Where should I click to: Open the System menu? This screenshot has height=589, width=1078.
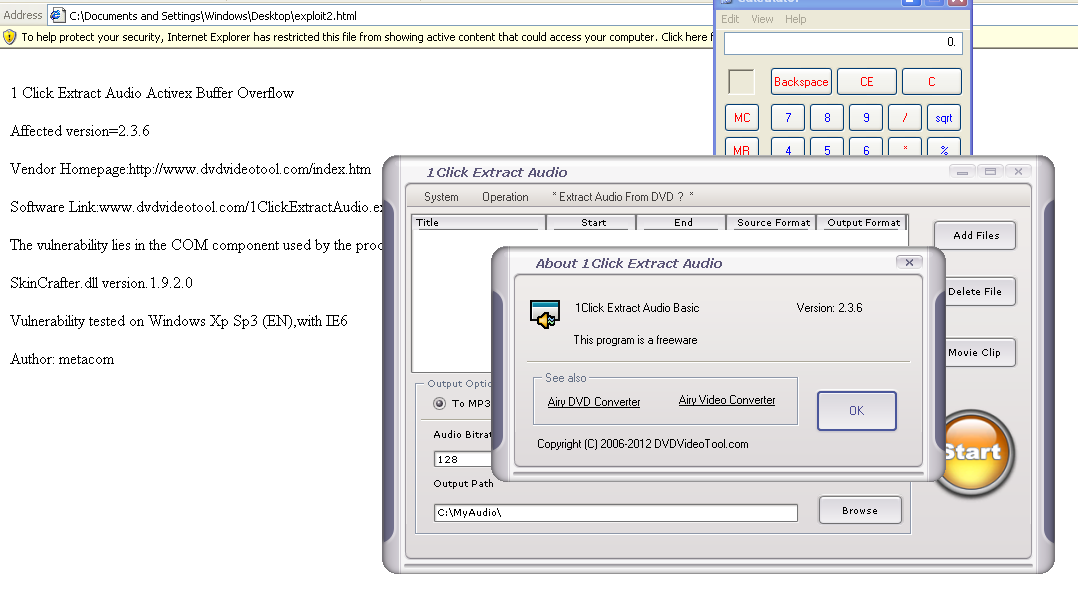coord(441,197)
